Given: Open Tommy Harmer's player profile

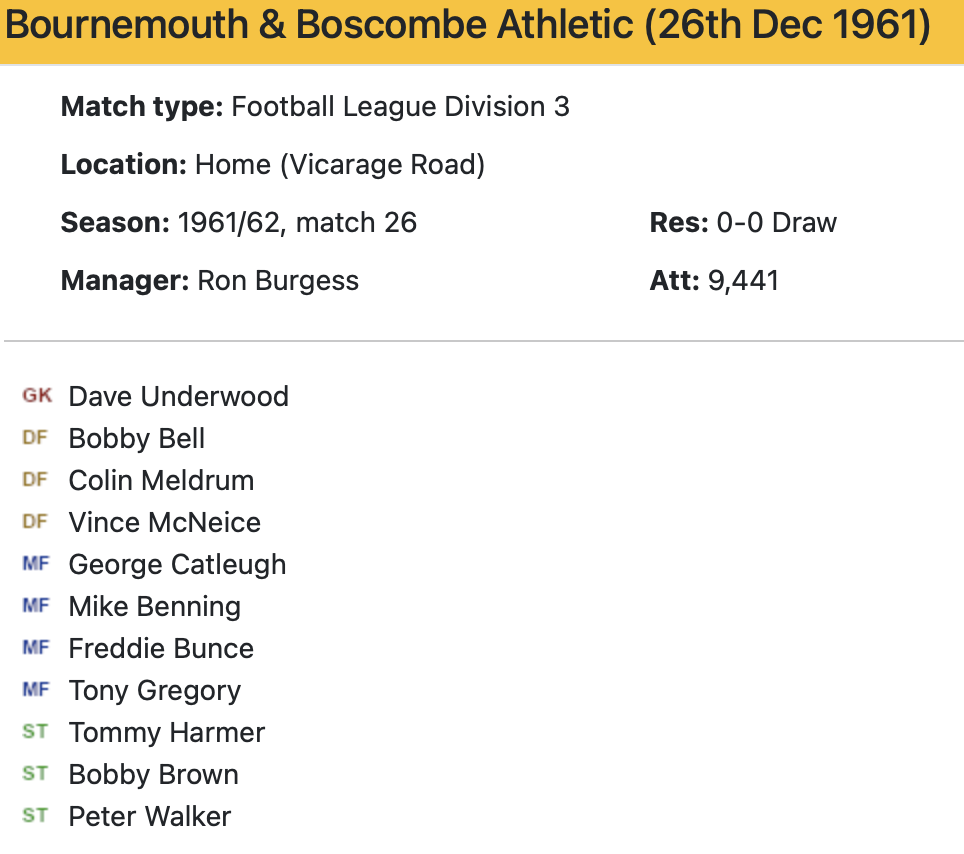Looking at the screenshot, I should (166, 732).
